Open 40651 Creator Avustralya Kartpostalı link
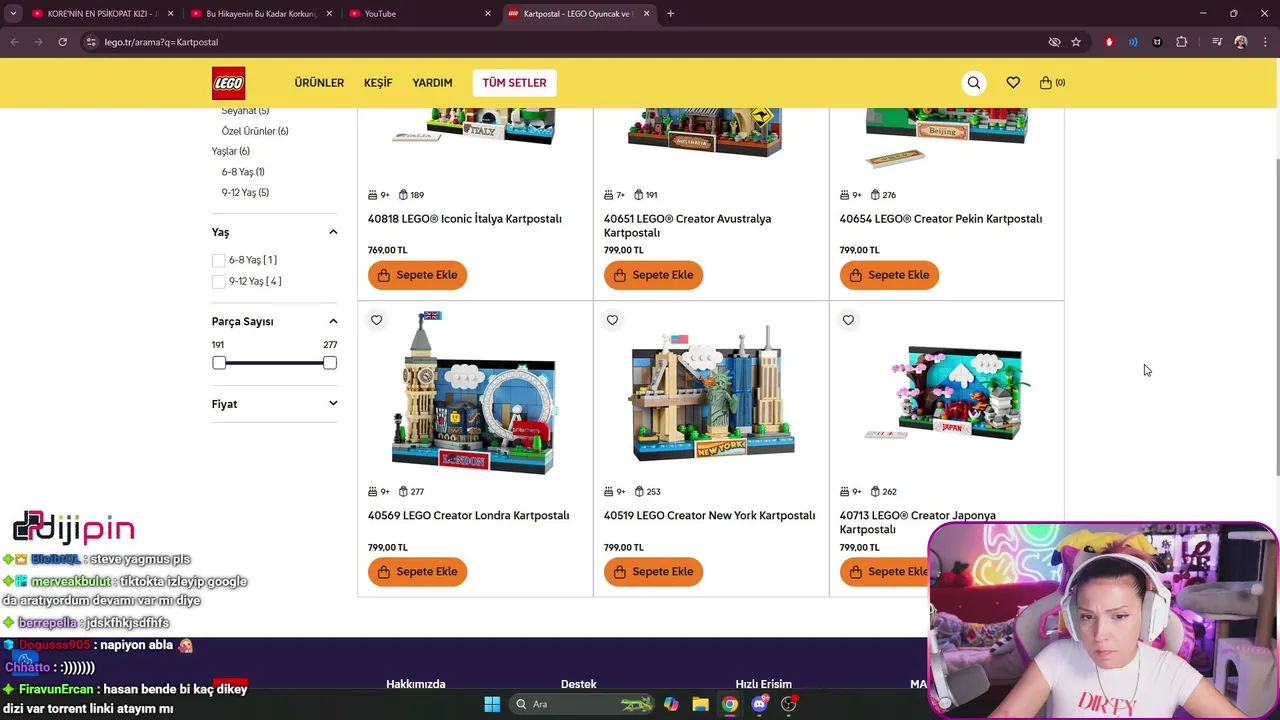 coord(687,226)
